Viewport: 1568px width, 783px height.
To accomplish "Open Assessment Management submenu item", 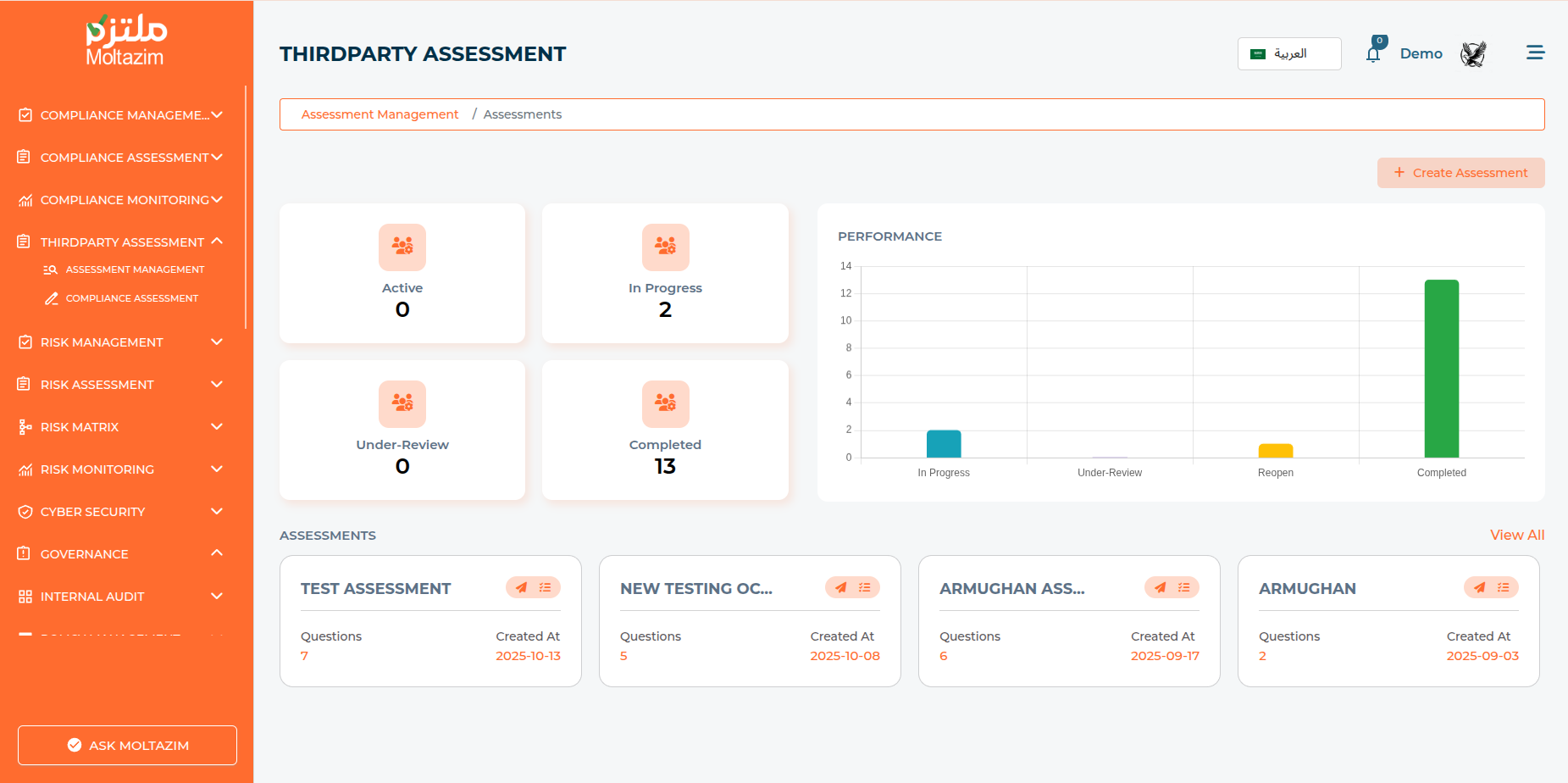I will [x=135, y=269].
